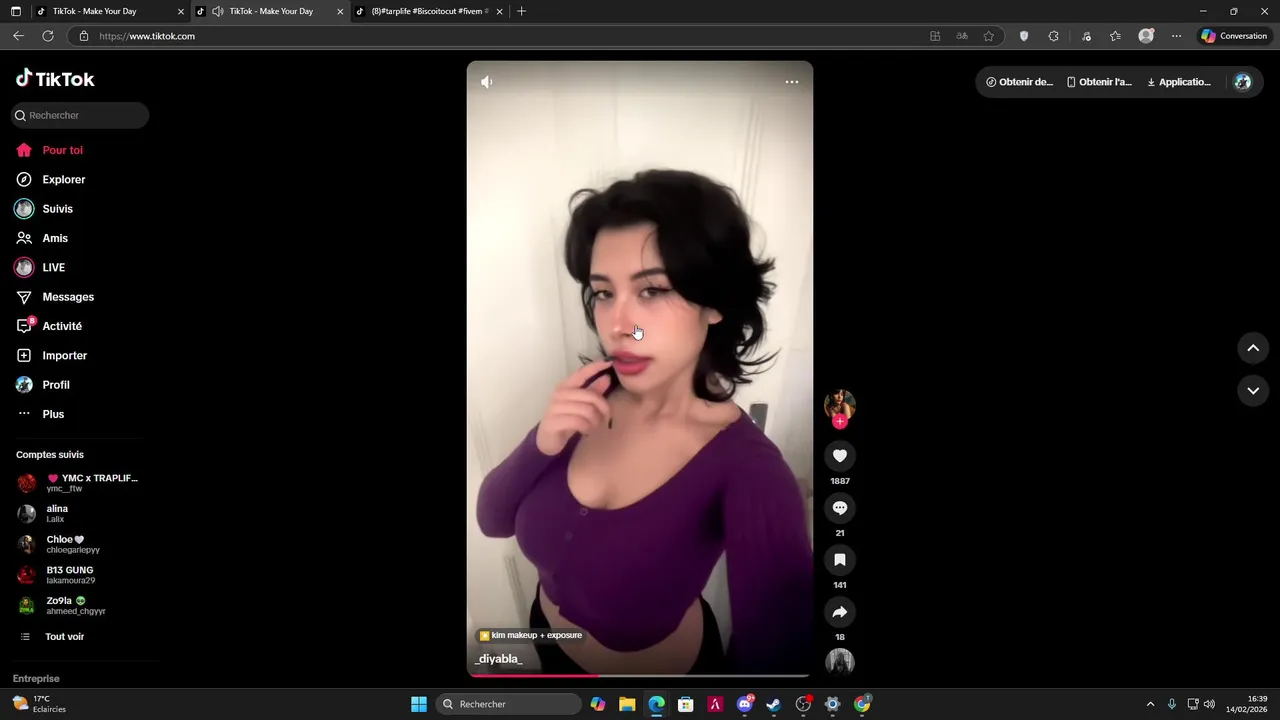Mute the video with the speaker icon
Image resolution: width=1280 pixels, height=720 pixels.
point(487,82)
